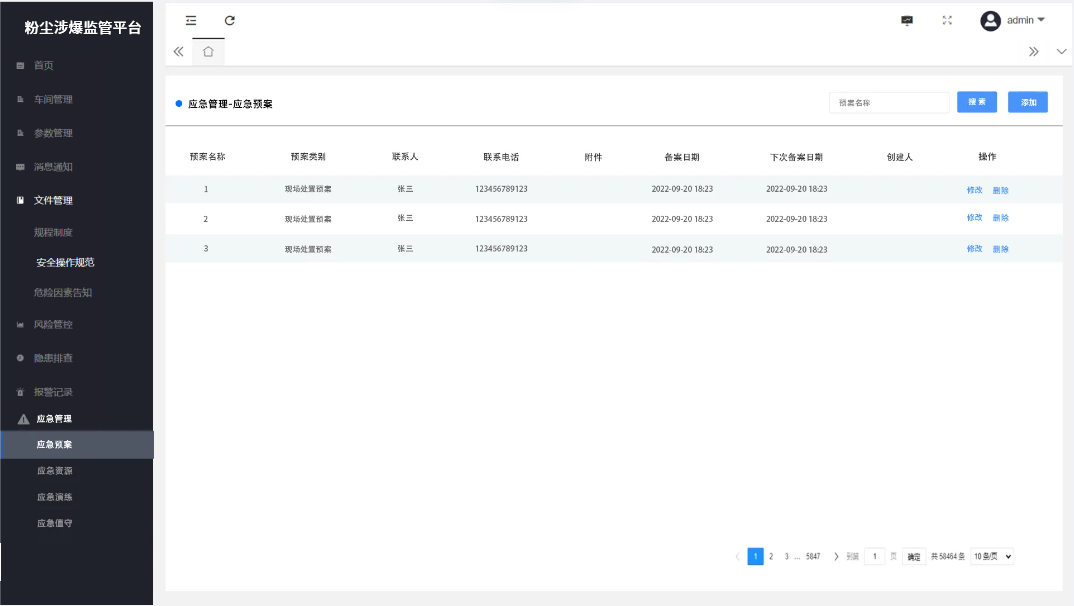
Task: Click the 添加 button
Action: click(1028, 102)
